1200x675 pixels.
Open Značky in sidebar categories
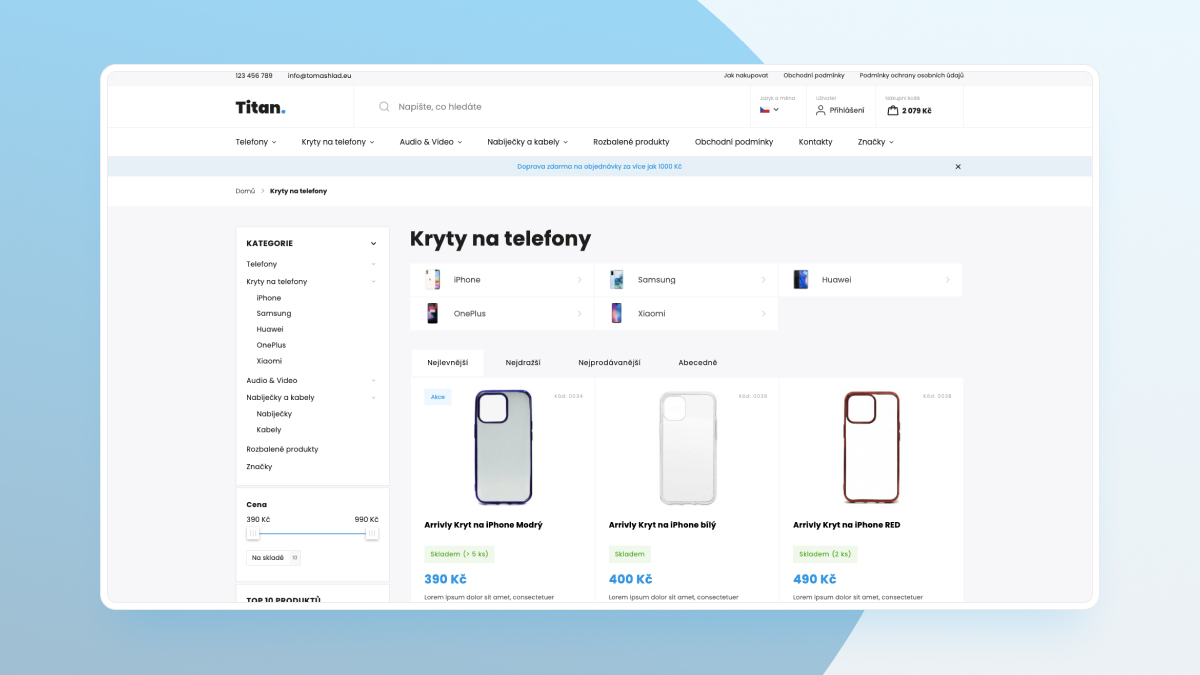coord(259,467)
